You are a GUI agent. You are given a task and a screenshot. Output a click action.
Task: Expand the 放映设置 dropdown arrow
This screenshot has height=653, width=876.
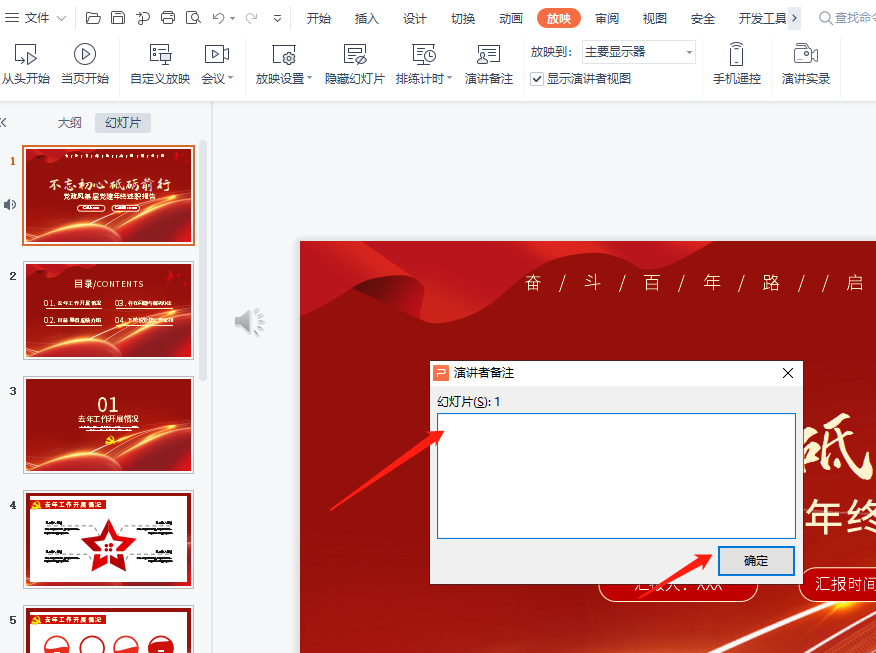310,78
